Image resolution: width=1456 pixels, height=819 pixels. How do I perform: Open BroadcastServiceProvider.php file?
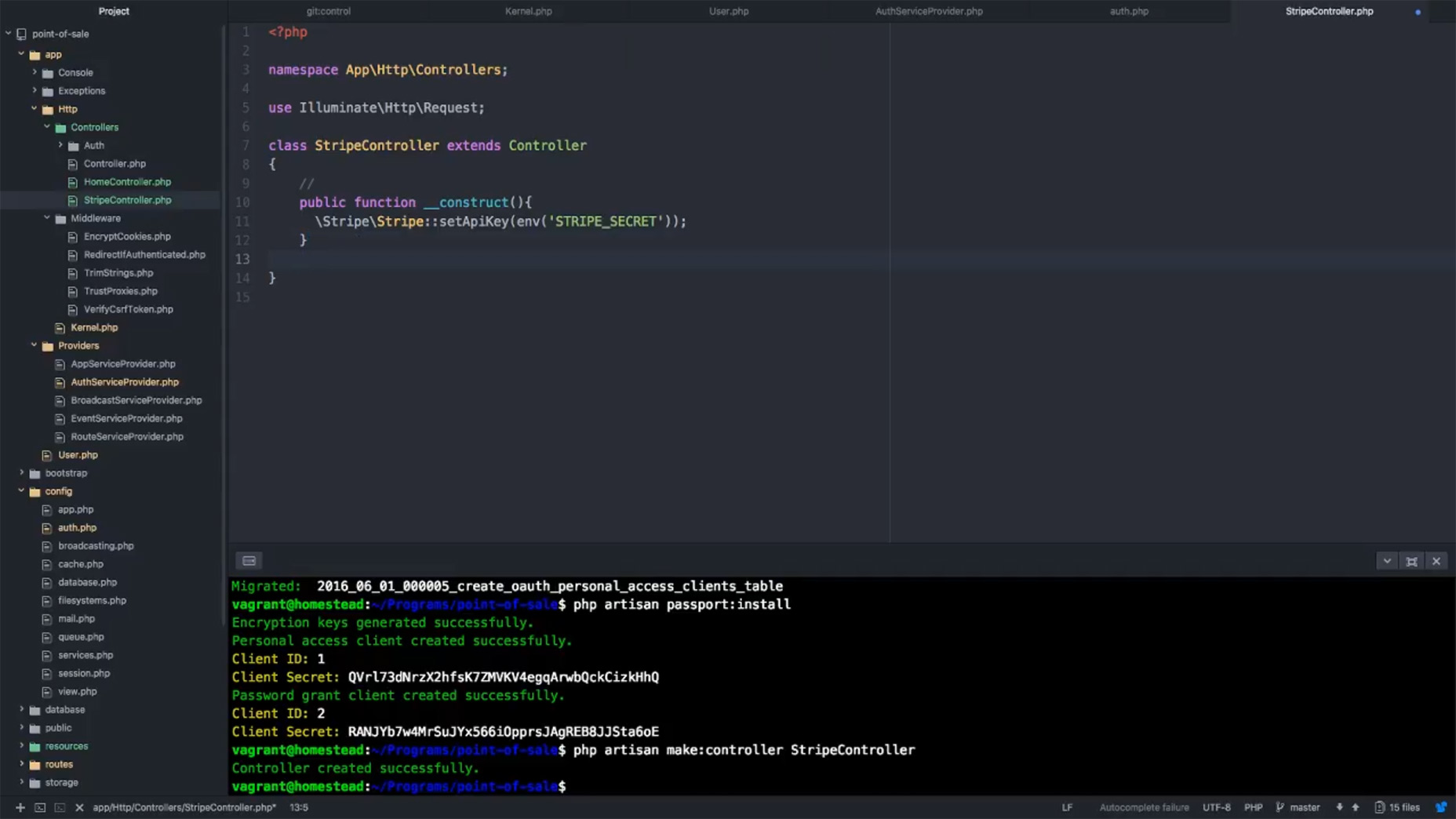136,400
